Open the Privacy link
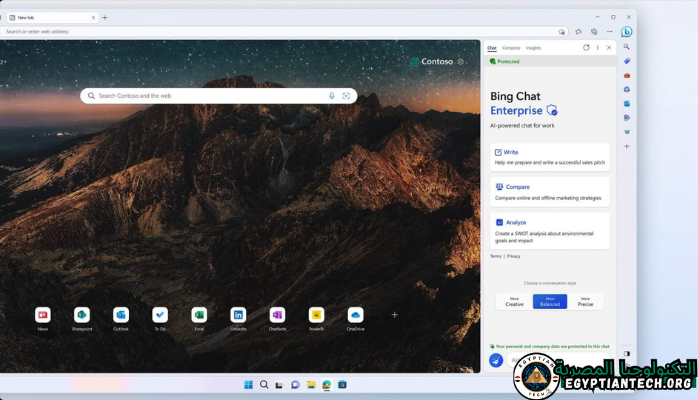The image size is (698, 400). [x=513, y=256]
